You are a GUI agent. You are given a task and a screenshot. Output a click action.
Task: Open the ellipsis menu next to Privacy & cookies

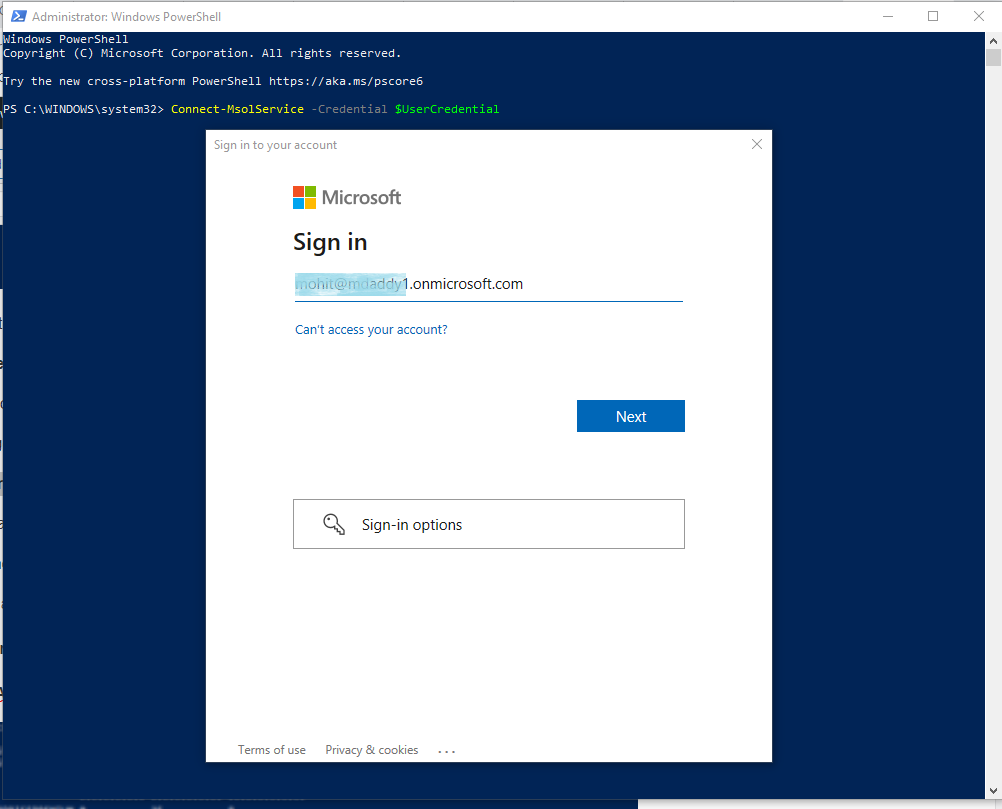click(446, 749)
